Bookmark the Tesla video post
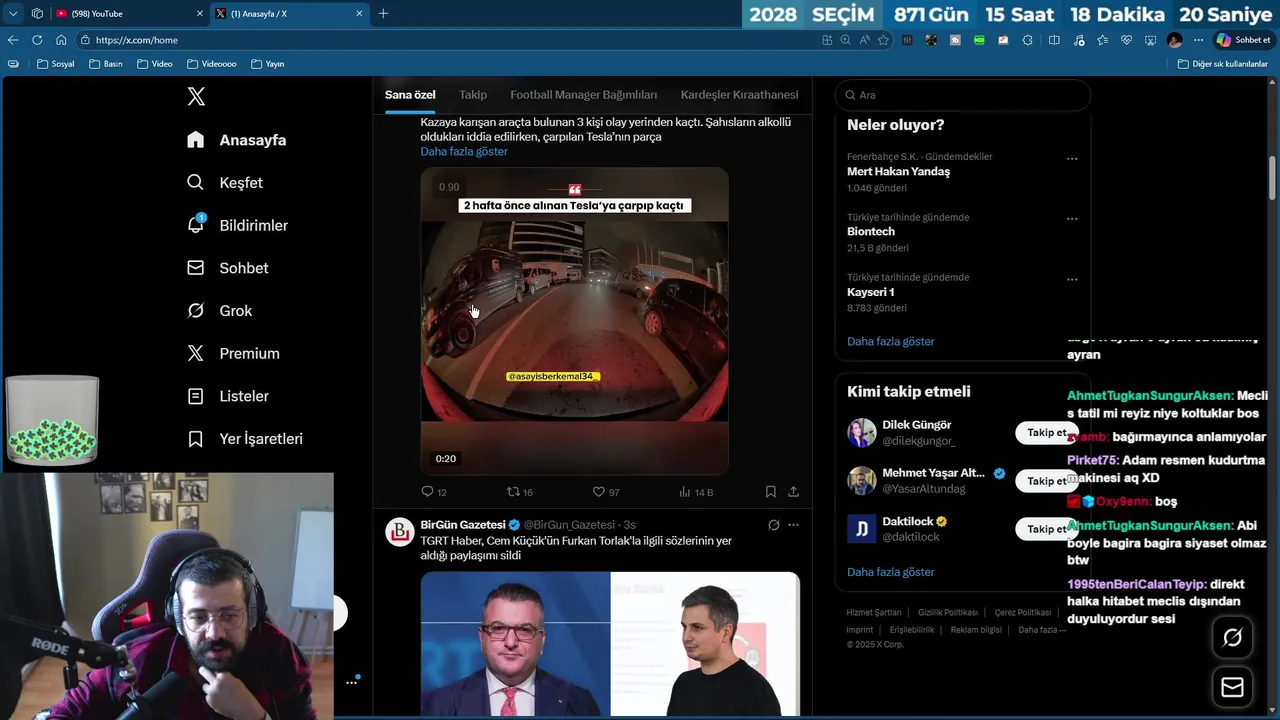This screenshot has height=720, width=1280. 770,492
